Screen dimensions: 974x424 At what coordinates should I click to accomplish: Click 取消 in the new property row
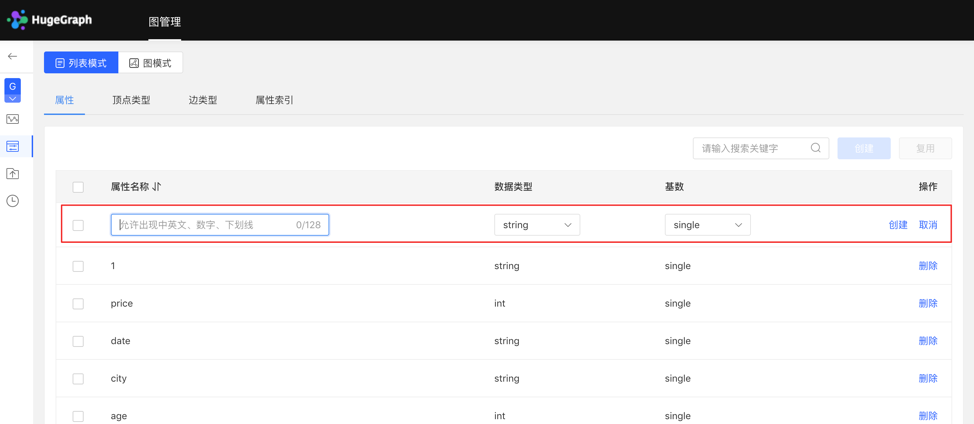(x=928, y=225)
